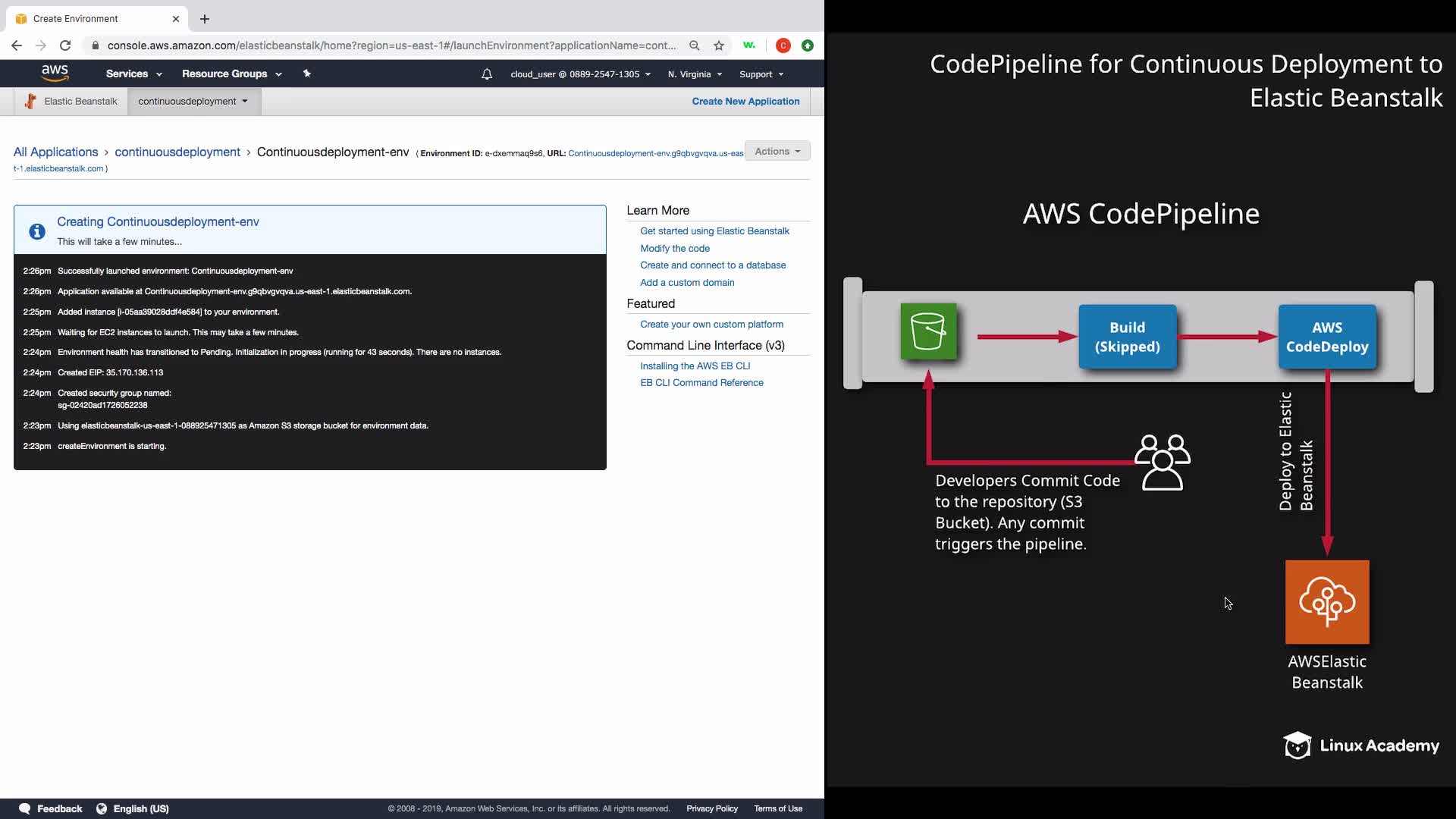Open Installing the AWS EB CLI link

click(695, 366)
